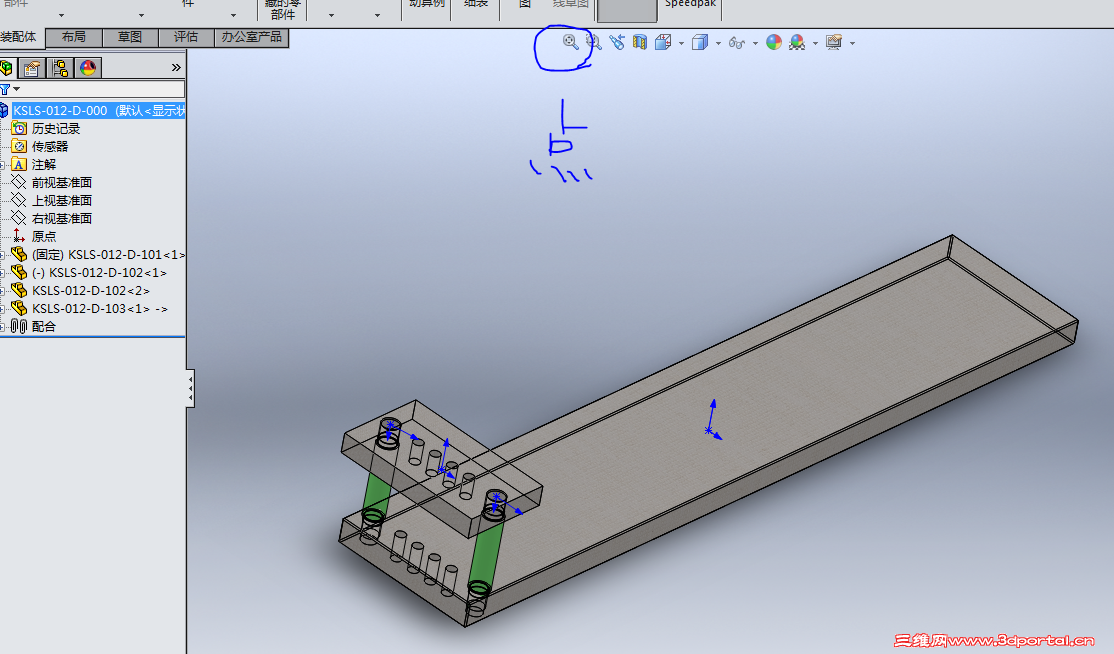The width and height of the screenshot is (1114, 654).
Task: Select the Zoom to Area tool
Action: coord(594,42)
